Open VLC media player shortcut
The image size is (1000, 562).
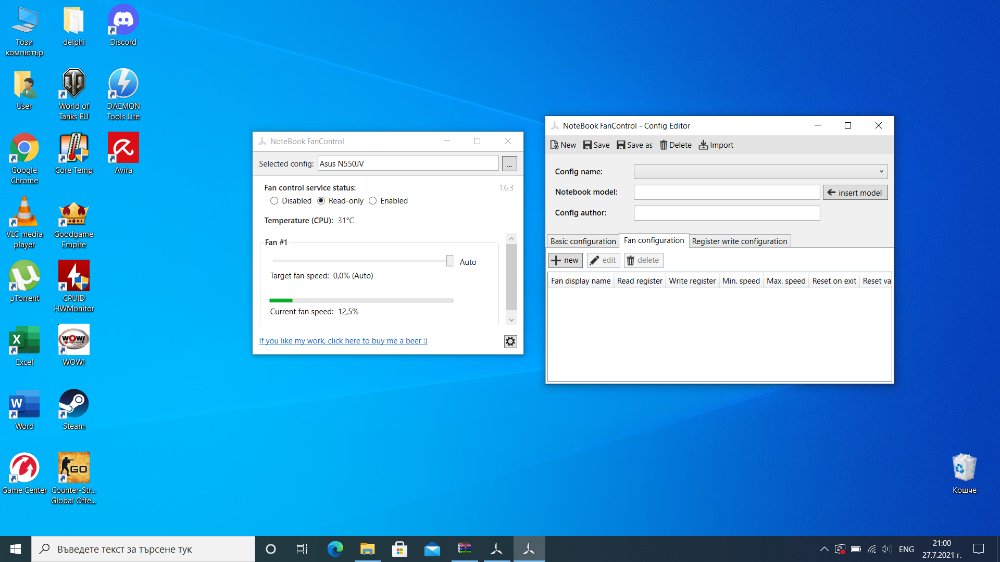(24, 222)
